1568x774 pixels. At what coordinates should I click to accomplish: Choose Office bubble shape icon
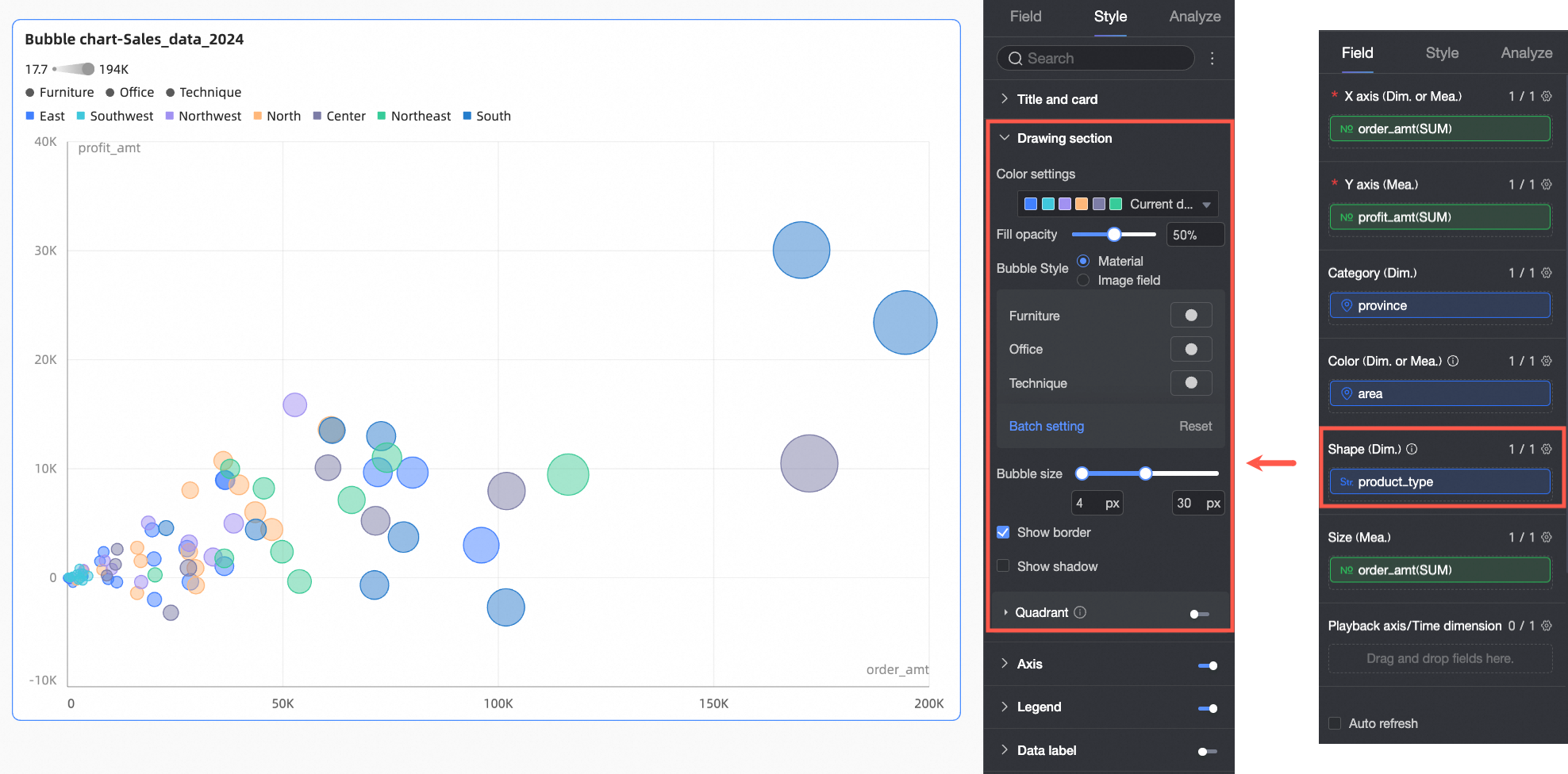[1191, 349]
